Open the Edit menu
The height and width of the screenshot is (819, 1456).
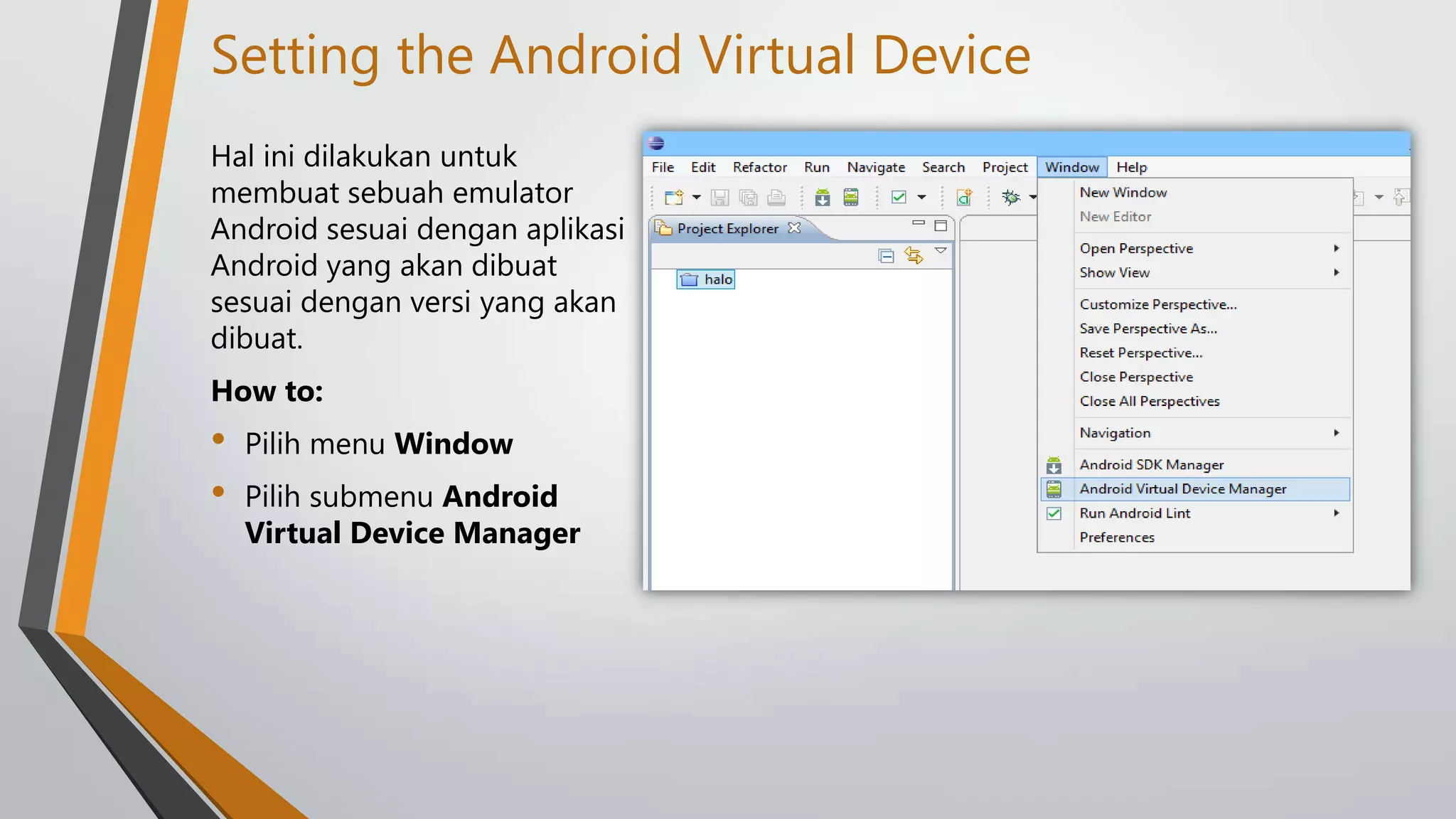tap(703, 167)
